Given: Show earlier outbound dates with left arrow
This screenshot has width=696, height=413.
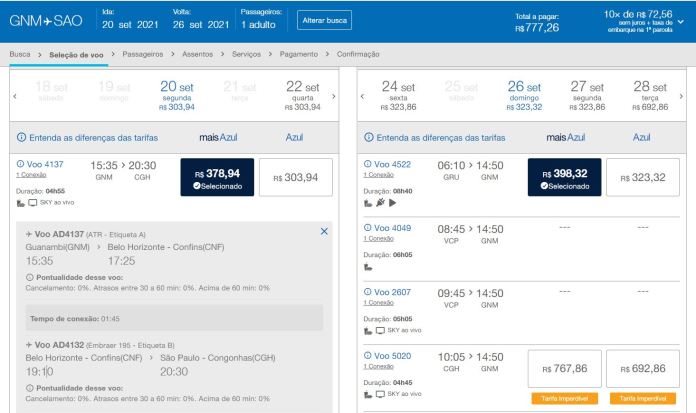Looking at the screenshot, I should (15, 96).
